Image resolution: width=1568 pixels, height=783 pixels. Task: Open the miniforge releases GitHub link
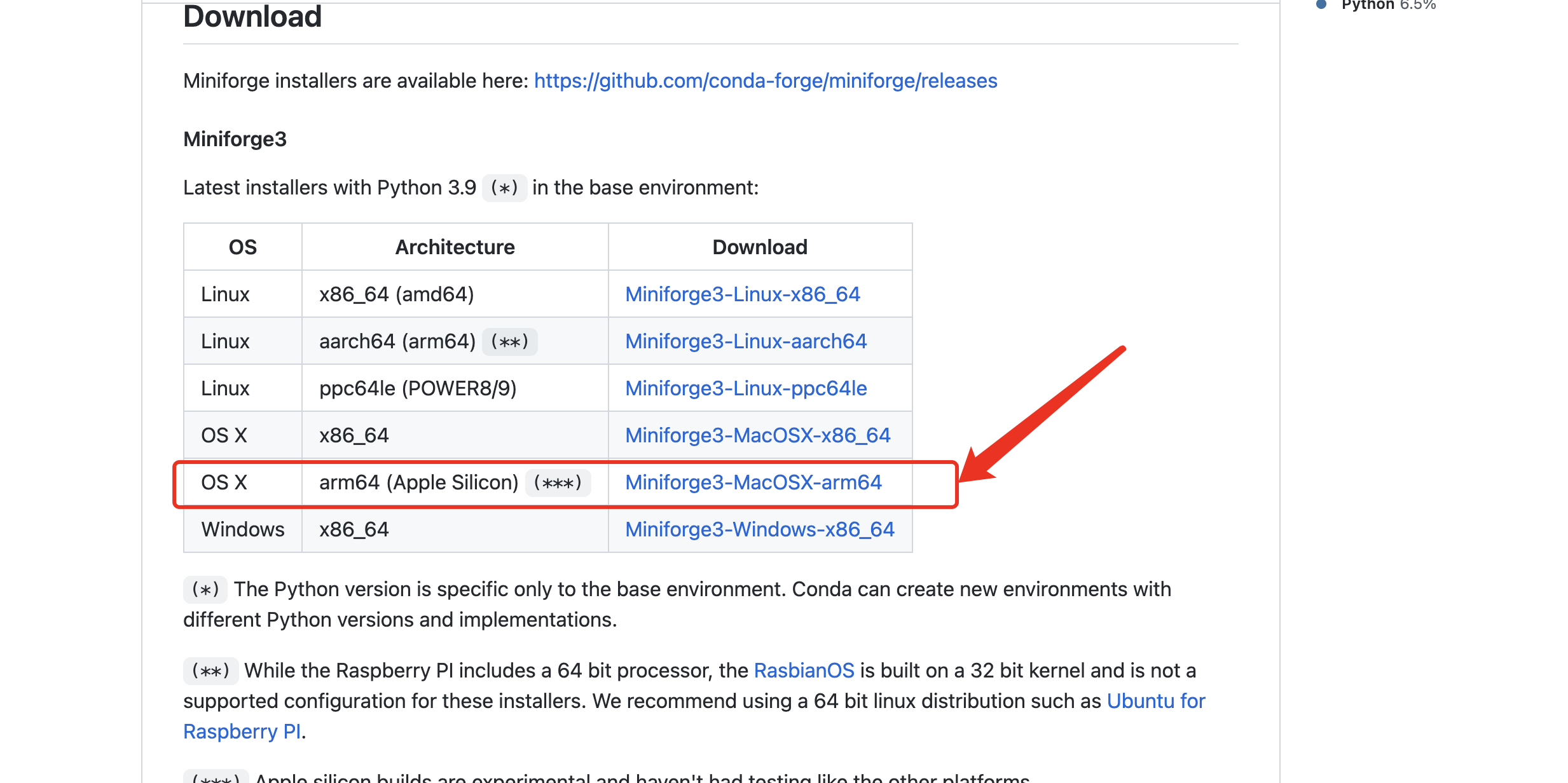pyautogui.click(x=765, y=81)
